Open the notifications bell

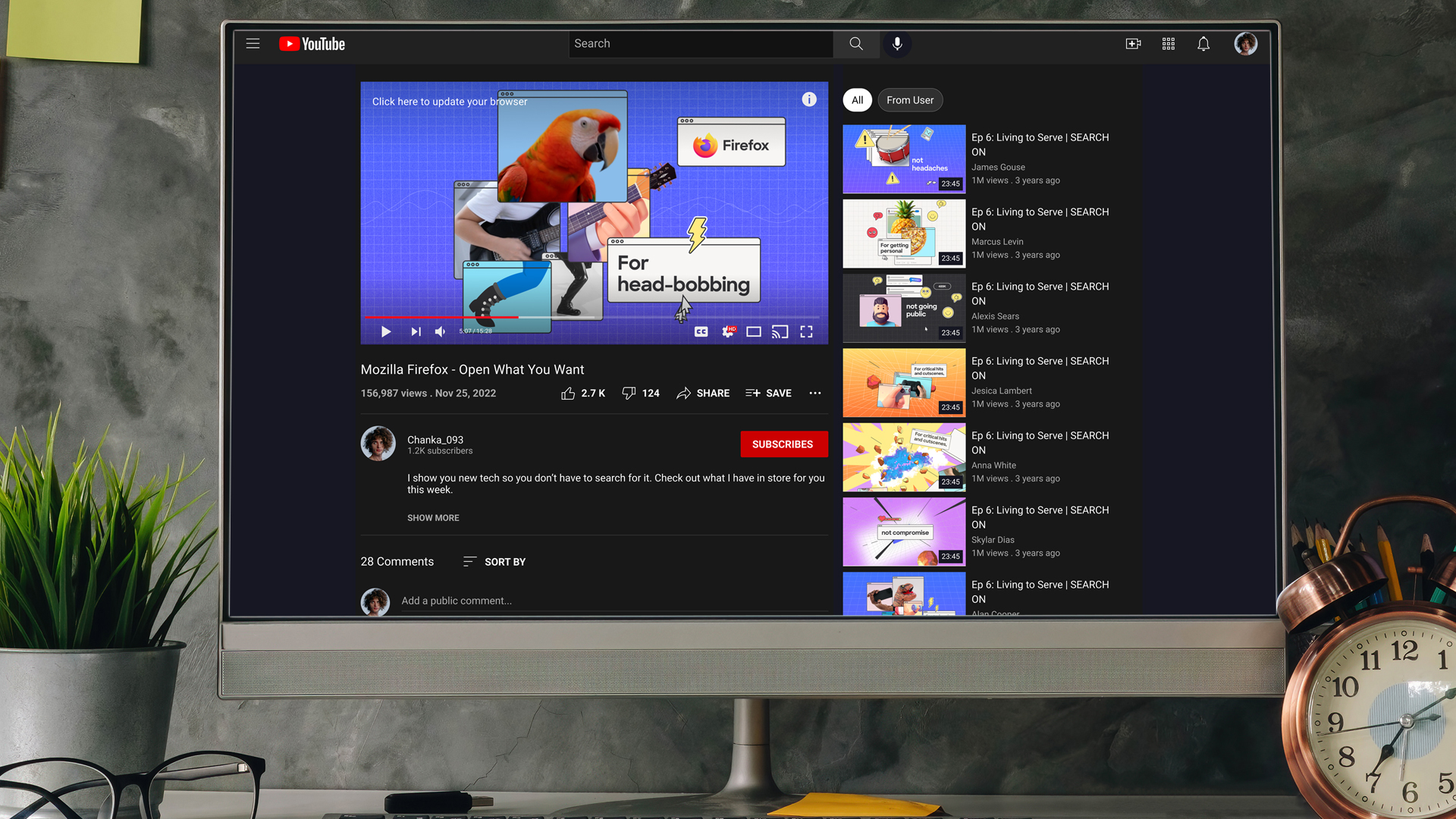pyautogui.click(x=1203, y=44)
